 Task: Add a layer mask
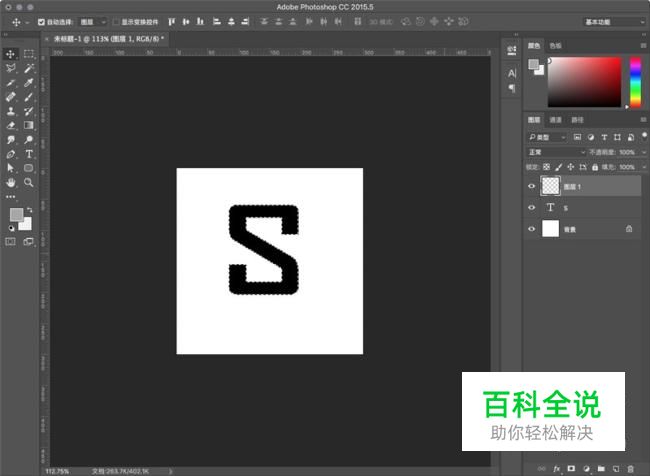click(571, 469)
